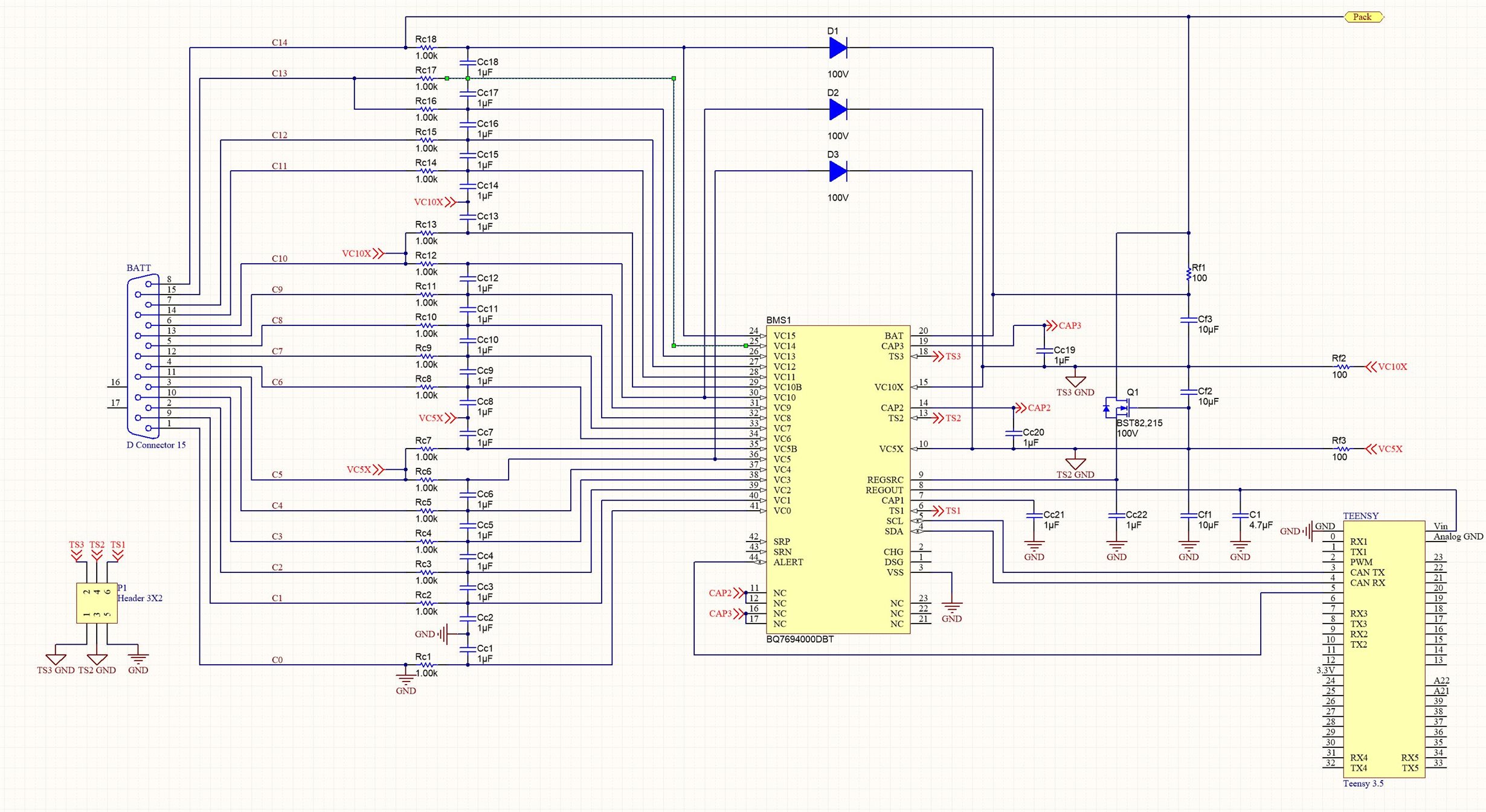Viewport: 1486px width, 812px height.
Task: Click the C5 net label
Action: point(277,475)
